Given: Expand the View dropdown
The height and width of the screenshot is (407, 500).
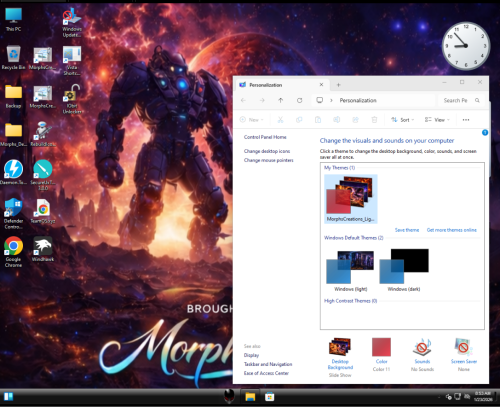Looking at the screenshot, I should click(437, 120).
